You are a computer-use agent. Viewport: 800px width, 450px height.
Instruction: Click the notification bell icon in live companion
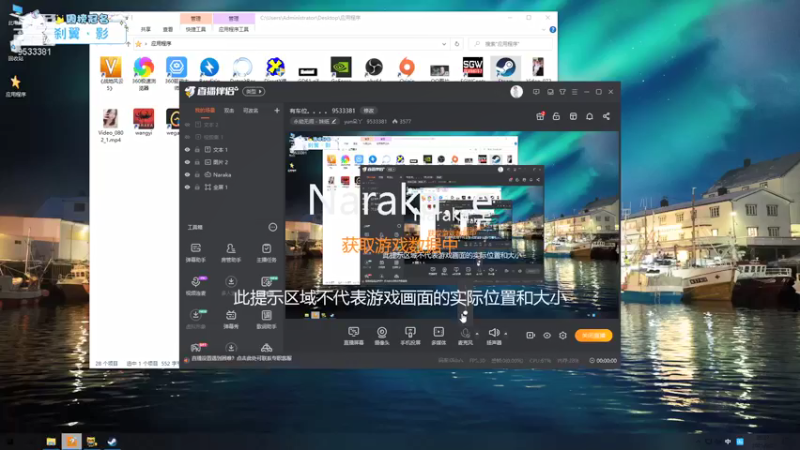(x=589, y=116)
